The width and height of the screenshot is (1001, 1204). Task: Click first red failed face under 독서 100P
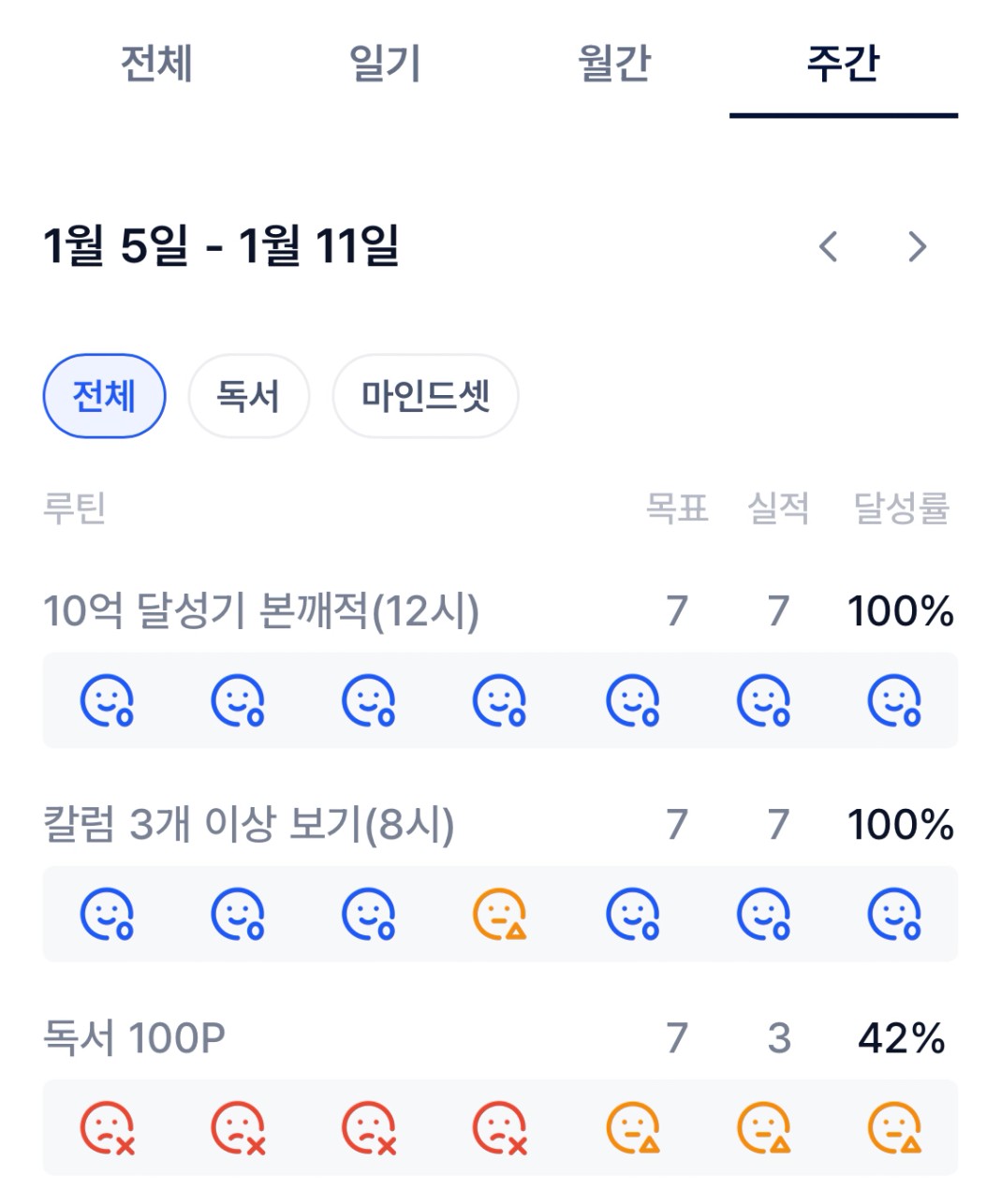107,1127
